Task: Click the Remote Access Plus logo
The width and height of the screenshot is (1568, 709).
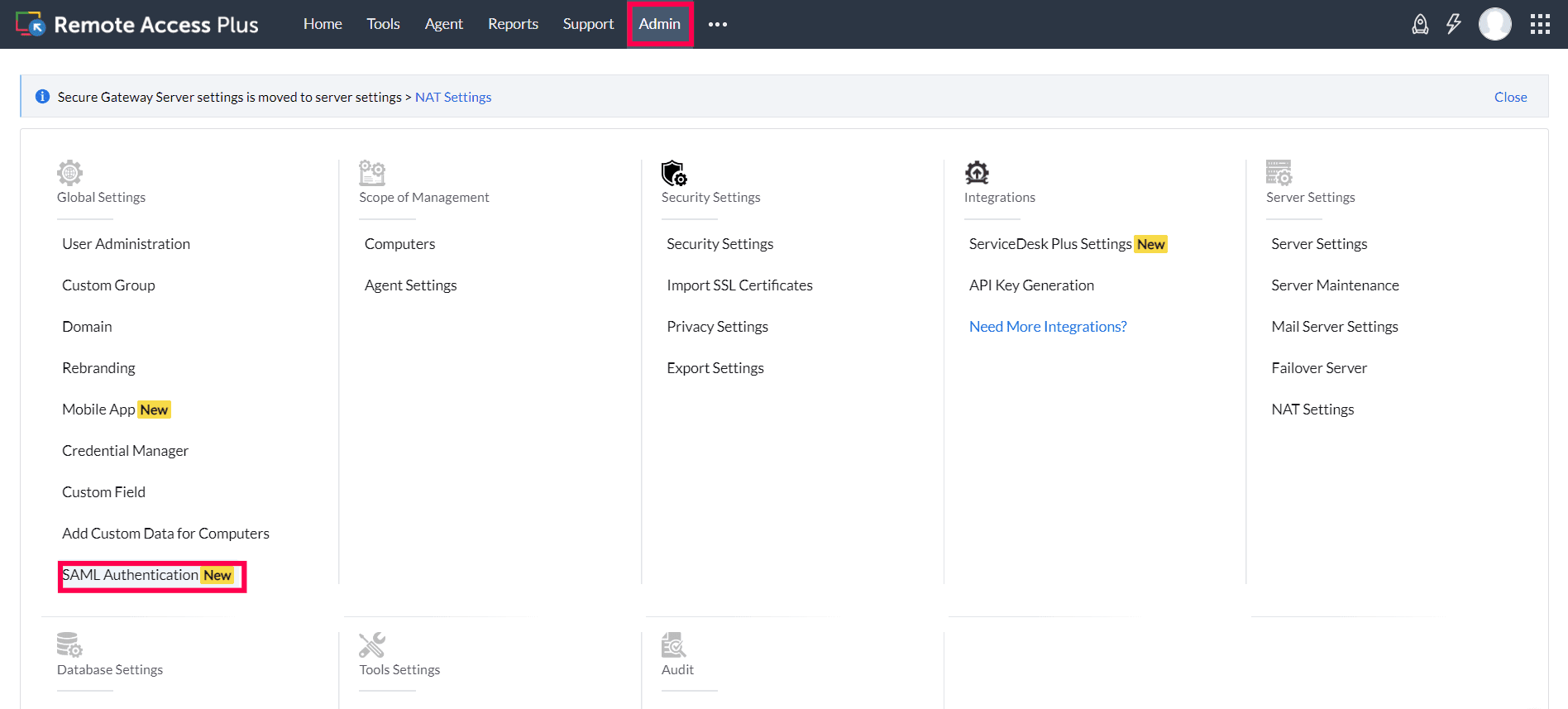Action: click(x=137, y=24)
